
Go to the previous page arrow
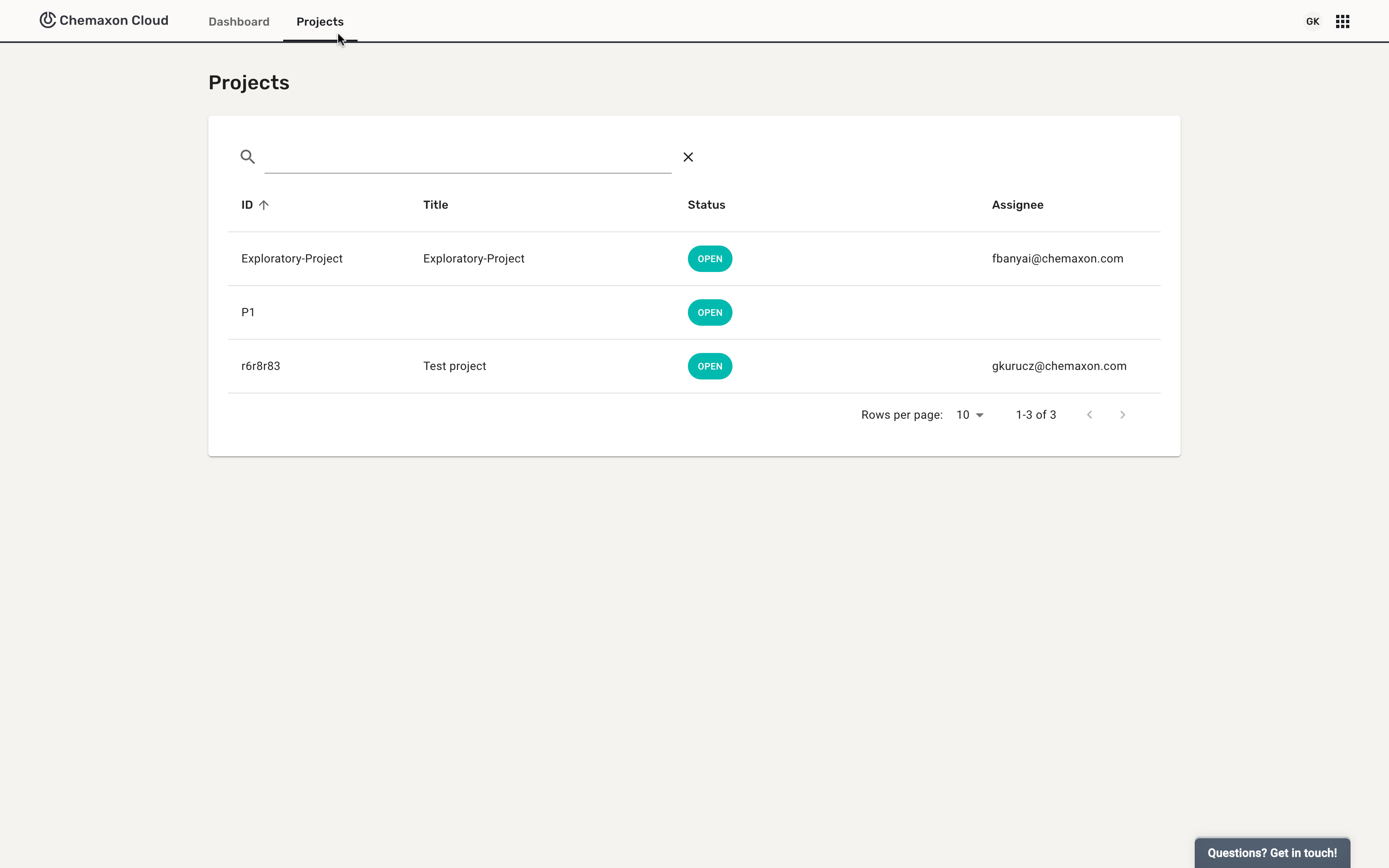(x=1089, y=415)
